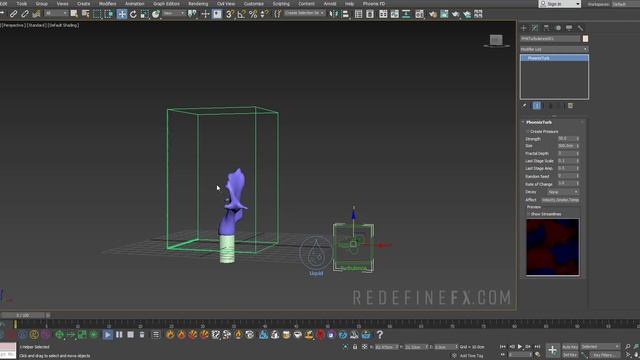Viewport: 640px width, 360px height.
Task: Click Configure Modifier Sets icon
Action: [x=570, y=106]
